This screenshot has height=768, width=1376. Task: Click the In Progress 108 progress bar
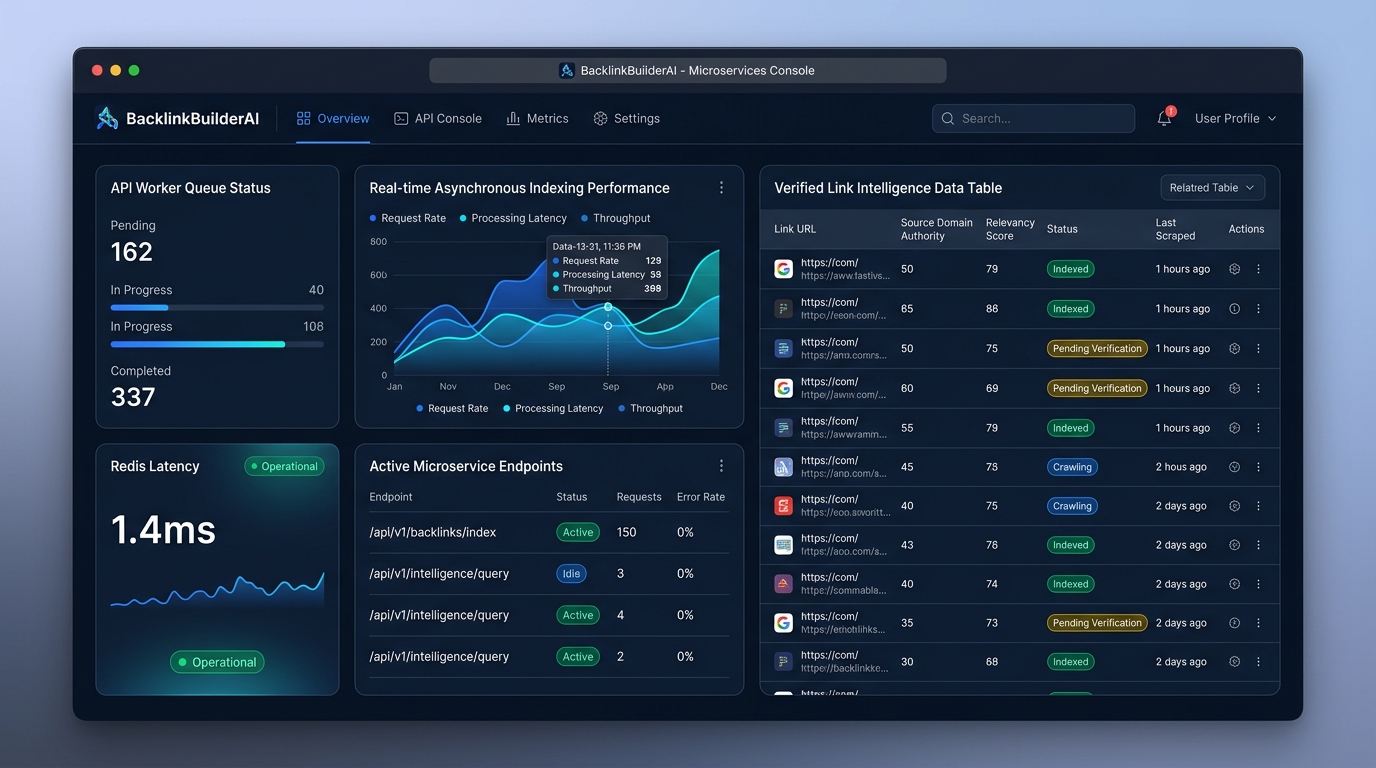[x=217, y=344]
